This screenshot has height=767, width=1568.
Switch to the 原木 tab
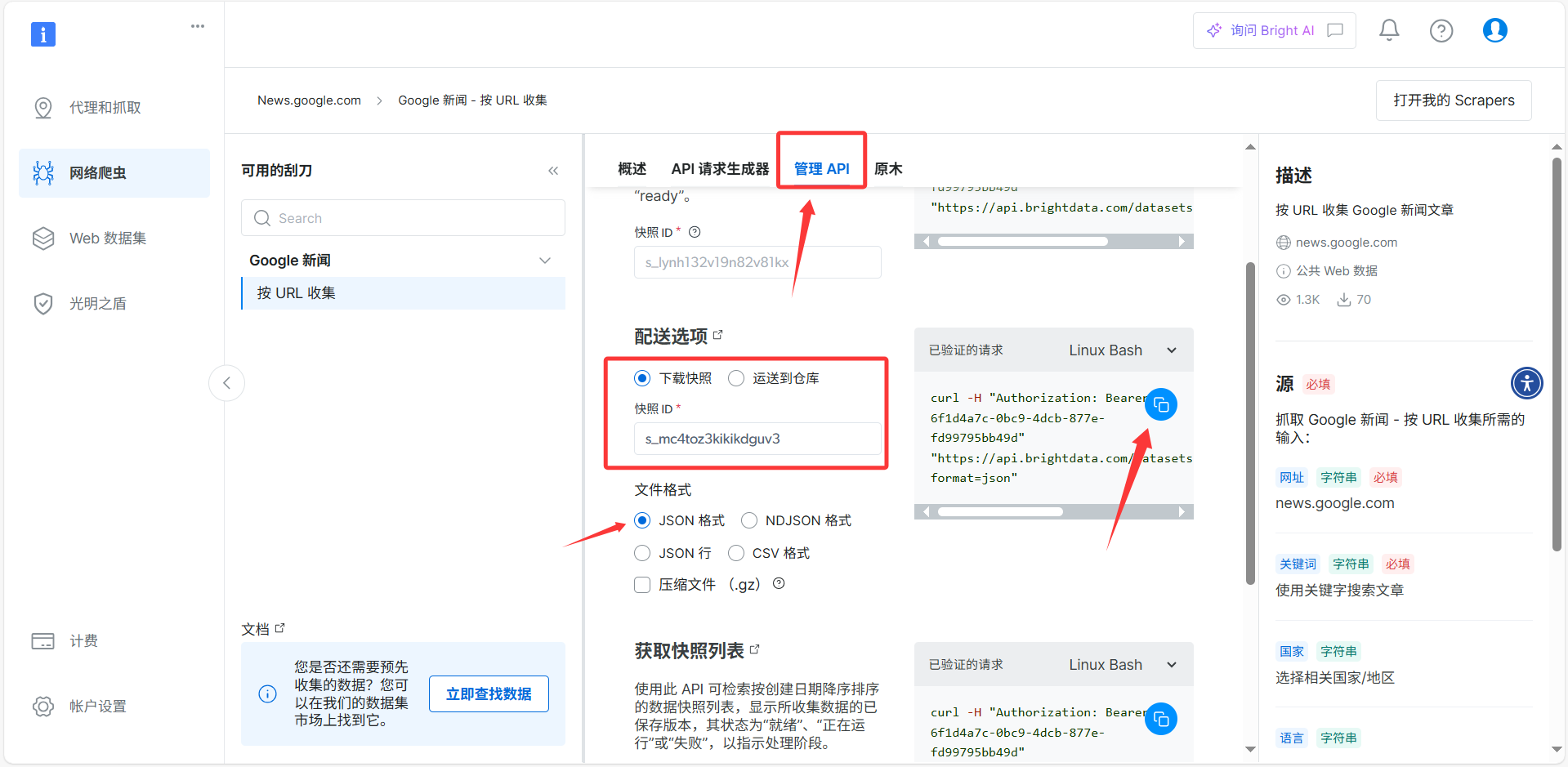[888, 169]
